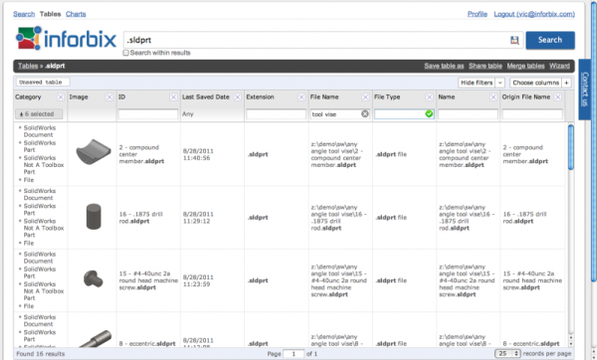Remove the Category column
The height and width of the screenshot is (360, 597).
(61, 97)
